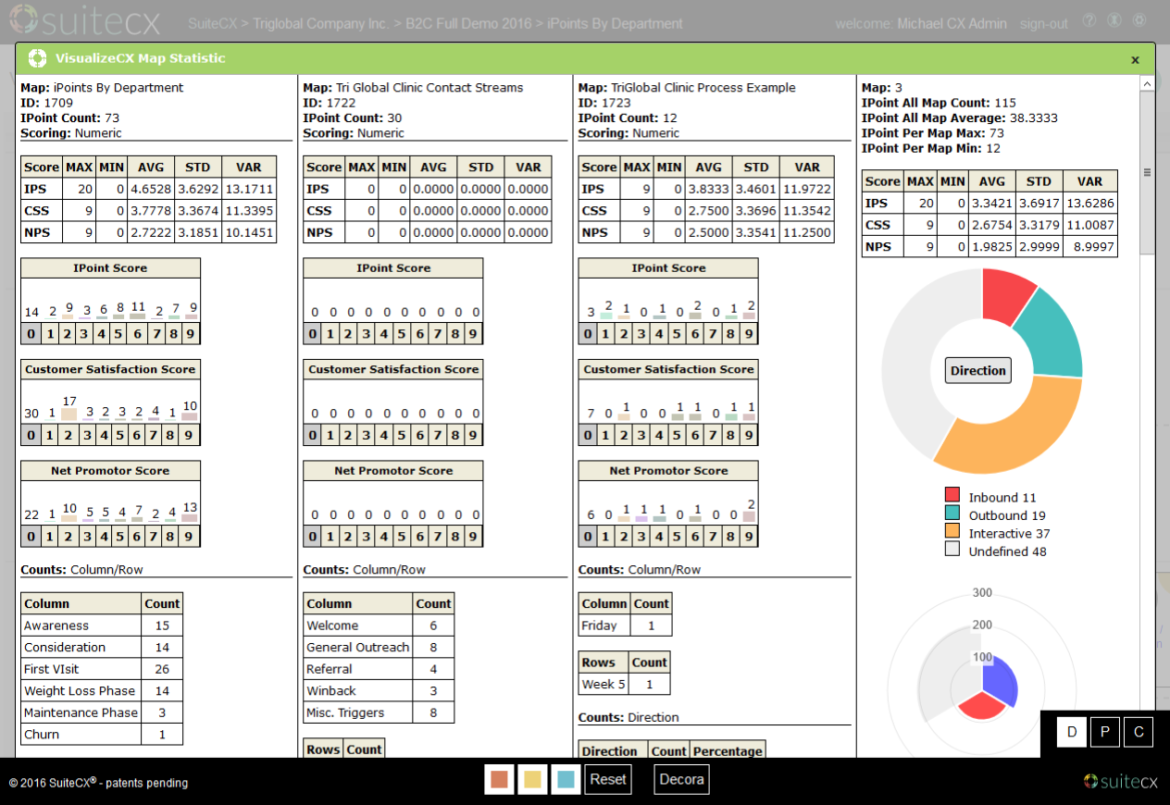Click the Inbound red legend swatch
This screenshot has height=805, width=1170.
pyautogui.click(x=952, y=496)
